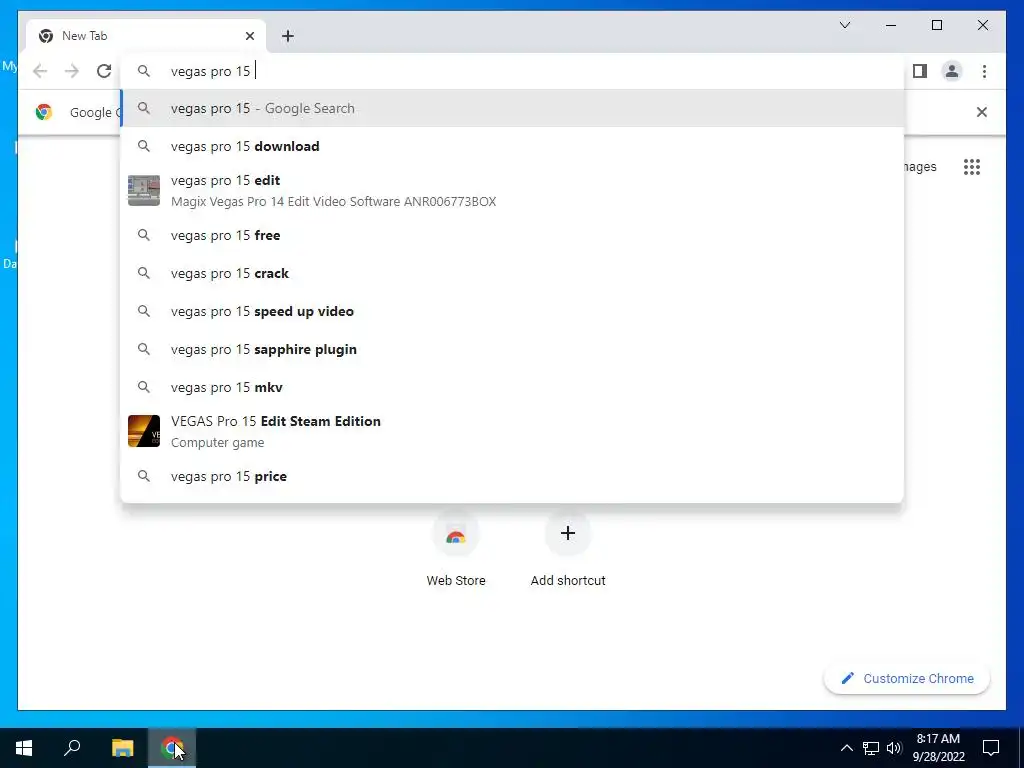
Task: Open the Chrome profile avatar menu
Action: (x=952, y=71)
